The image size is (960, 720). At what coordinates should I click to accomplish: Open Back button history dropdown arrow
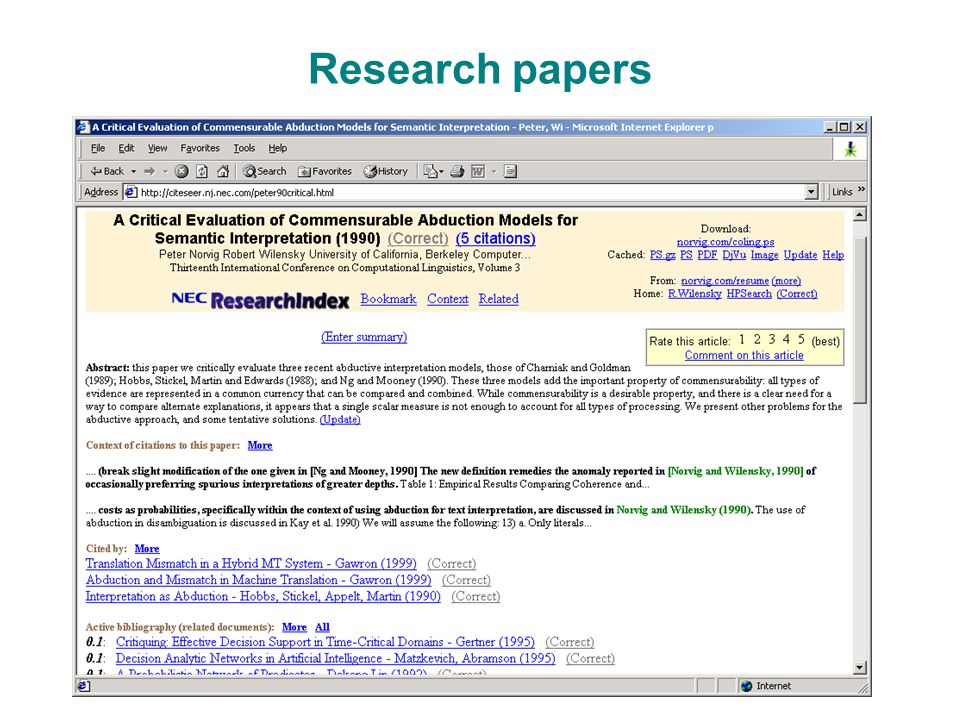tap(133, 171)
